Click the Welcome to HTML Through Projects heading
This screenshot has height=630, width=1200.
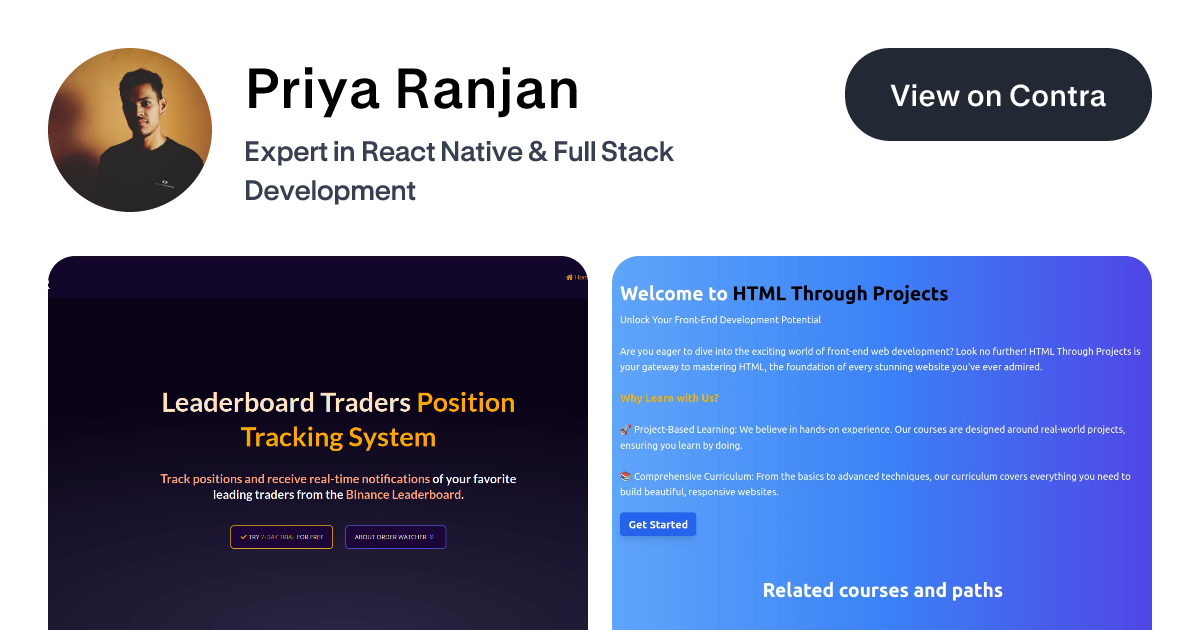(x=784, y=293)
